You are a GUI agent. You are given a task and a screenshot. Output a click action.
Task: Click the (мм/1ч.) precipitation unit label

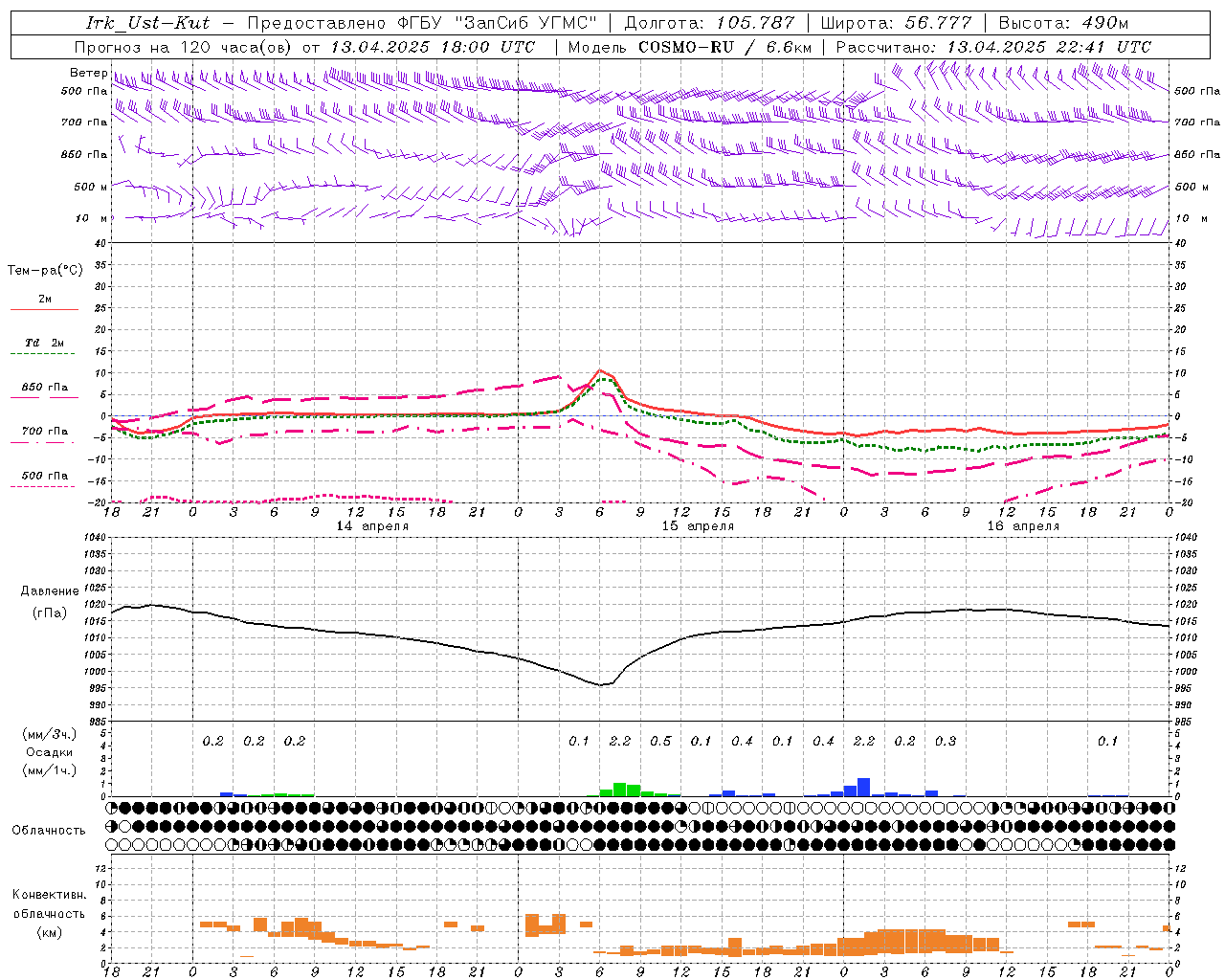[x=50, y=770]
